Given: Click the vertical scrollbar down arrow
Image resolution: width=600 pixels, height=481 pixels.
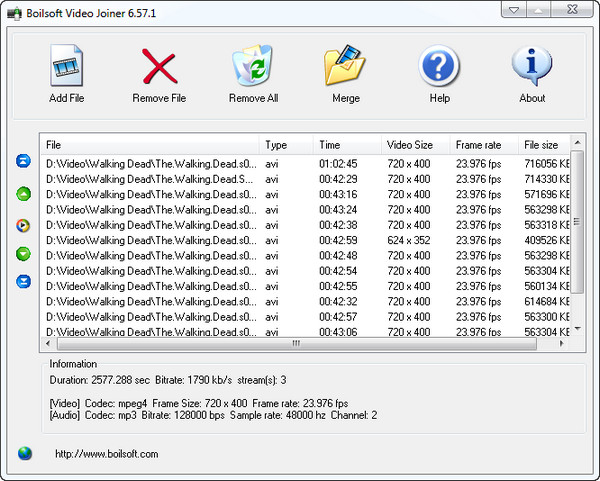Looking at the screenshot, I should [x=577, y=329].
